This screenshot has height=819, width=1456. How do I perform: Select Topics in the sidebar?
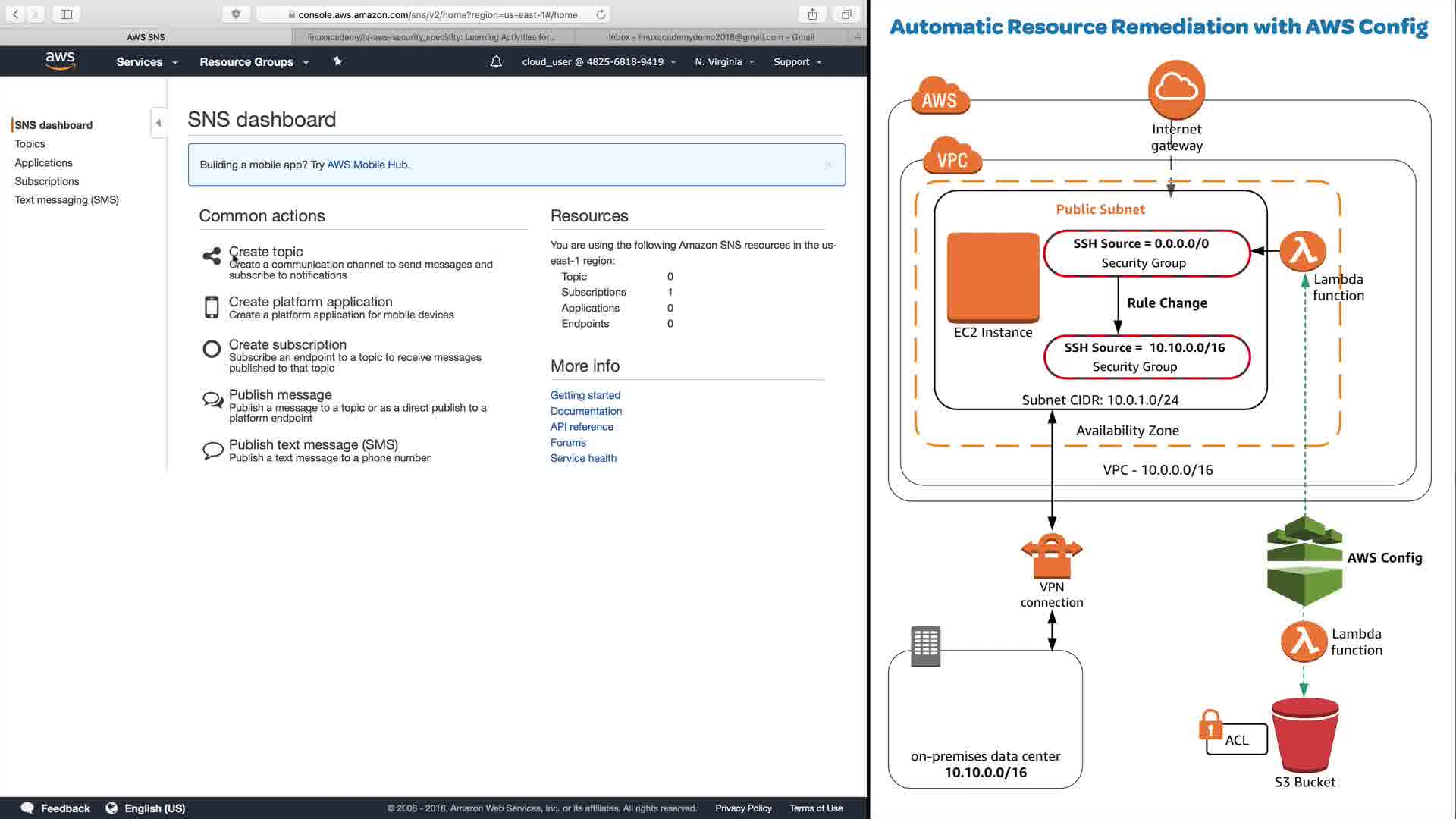(x=30, y=143)
